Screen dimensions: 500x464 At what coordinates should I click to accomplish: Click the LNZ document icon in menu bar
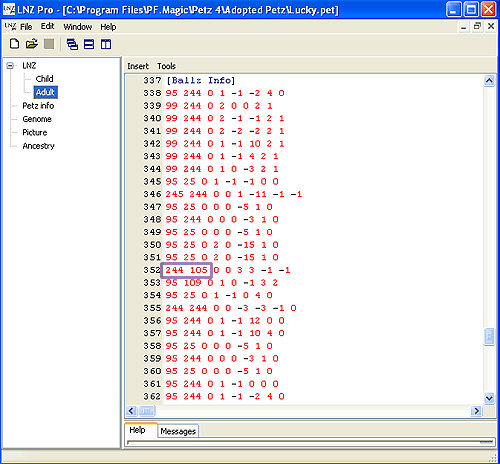(10, 27)
